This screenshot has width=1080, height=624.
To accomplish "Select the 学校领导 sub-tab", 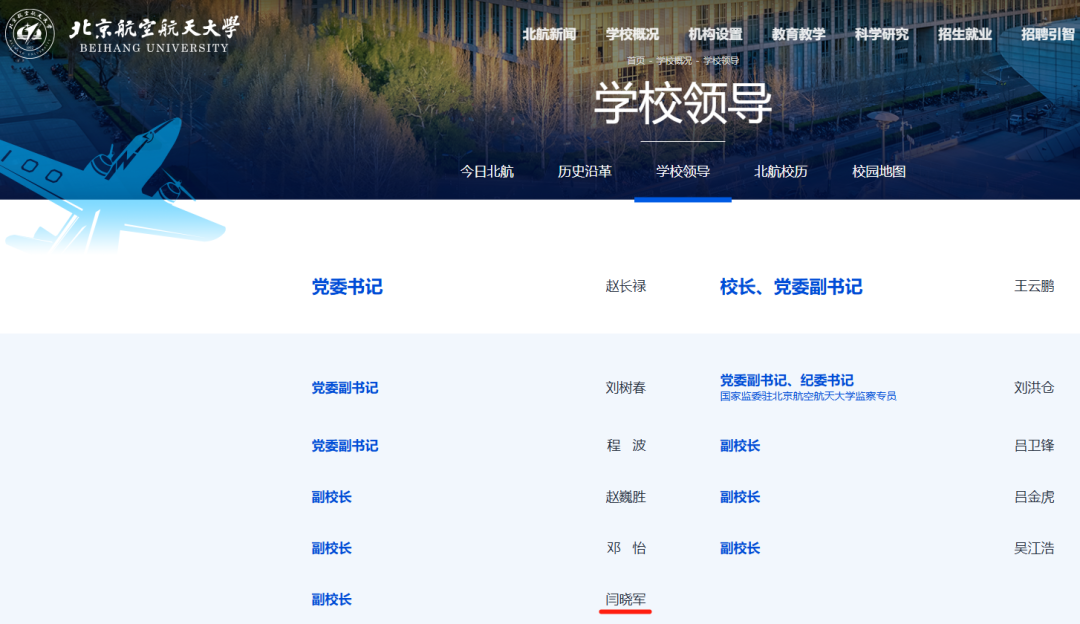I will pos(683,171).
